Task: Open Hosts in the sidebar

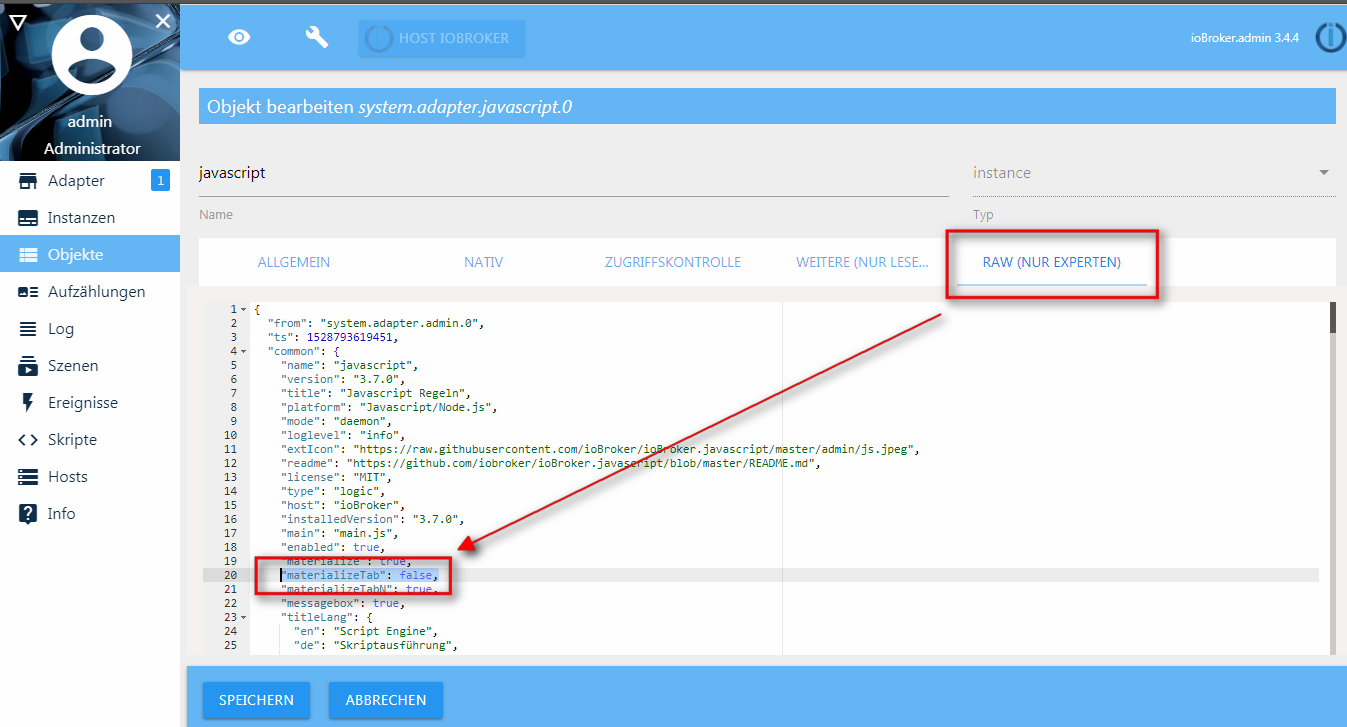Action: click(x=90, y=477)
